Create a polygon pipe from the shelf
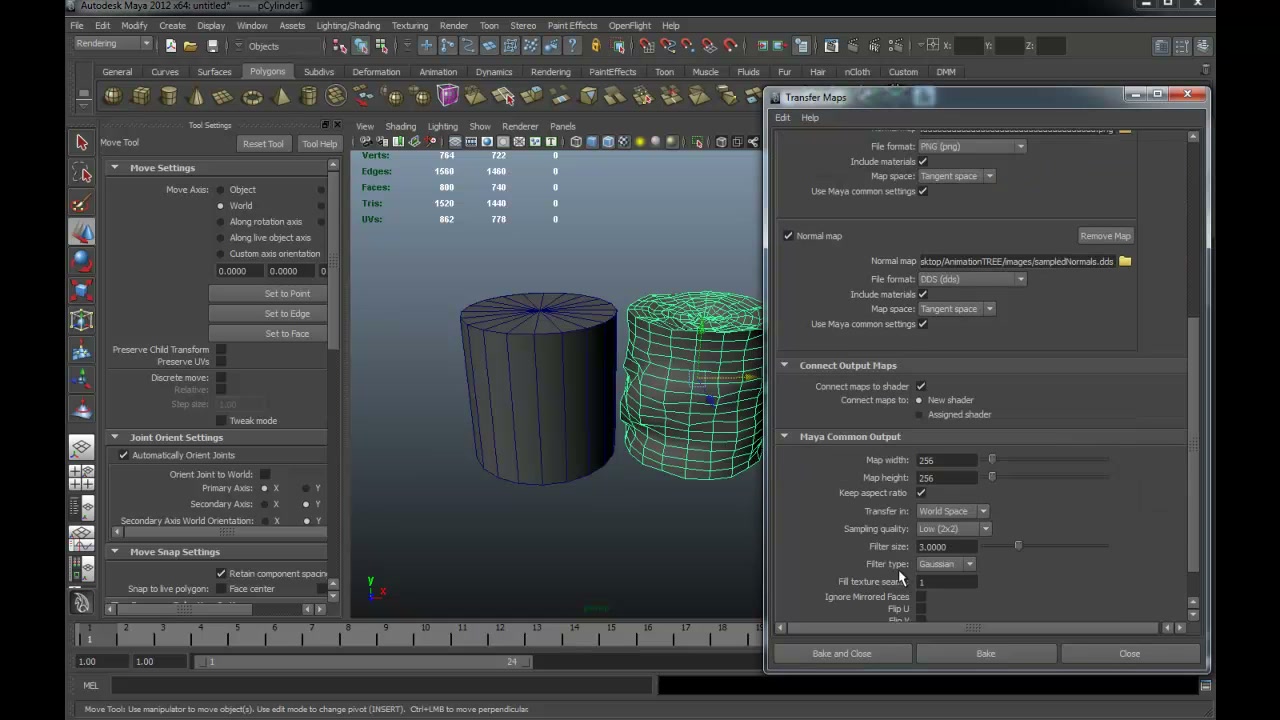The width and height of the screenshot is (1280, 720). point(309,97)
